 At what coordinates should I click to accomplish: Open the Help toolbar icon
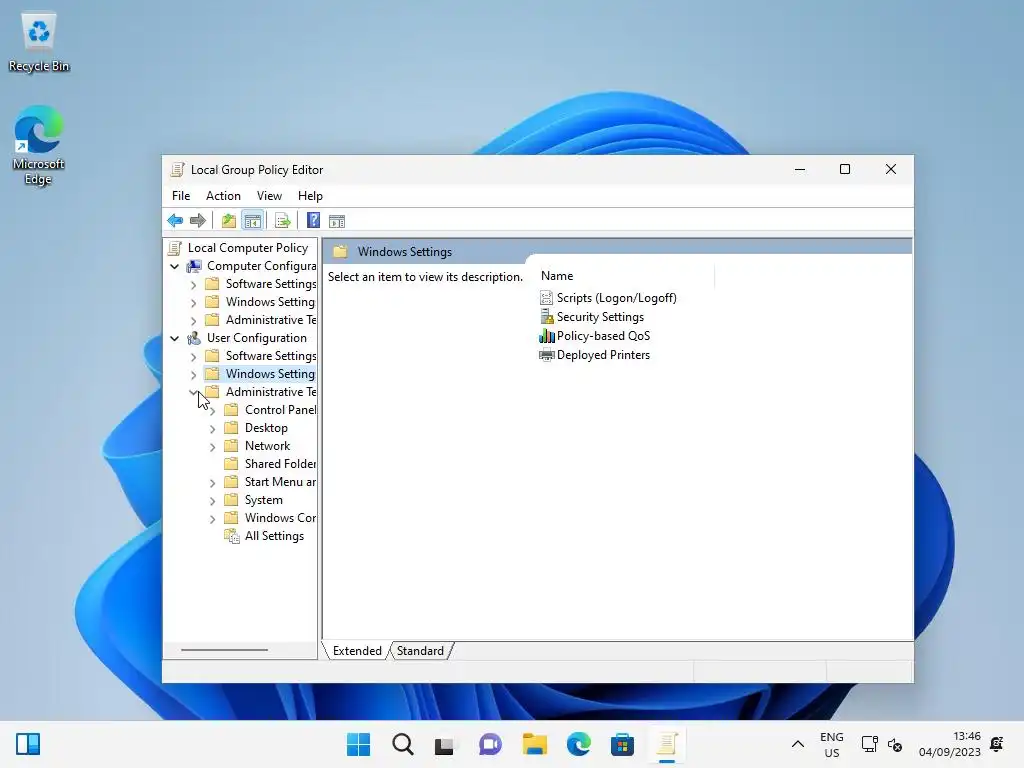click(x=313, y=221)
